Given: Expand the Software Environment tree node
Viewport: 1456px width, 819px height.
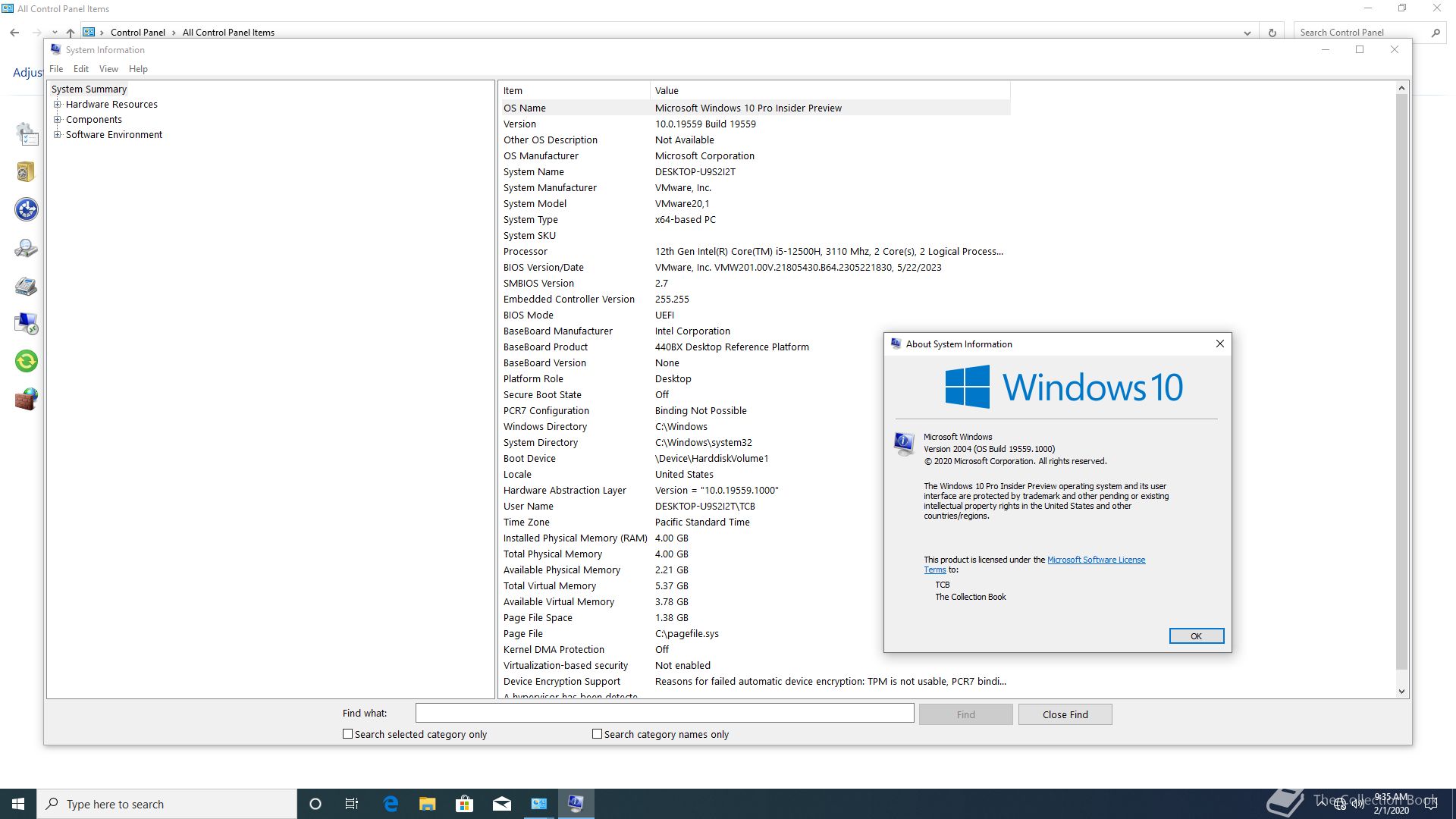Looking at the screenshot, I should coord(57,135).
